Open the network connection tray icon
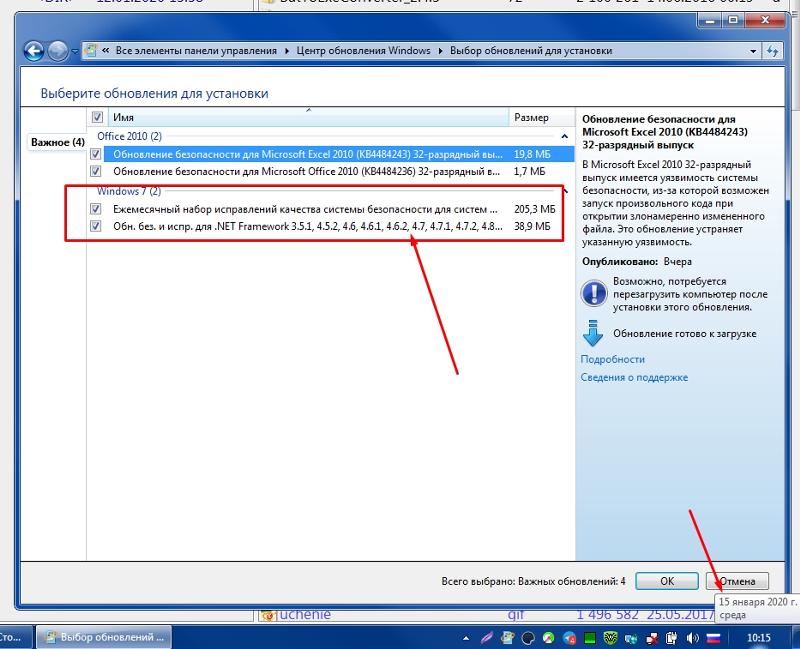 (x=631, y=638)
